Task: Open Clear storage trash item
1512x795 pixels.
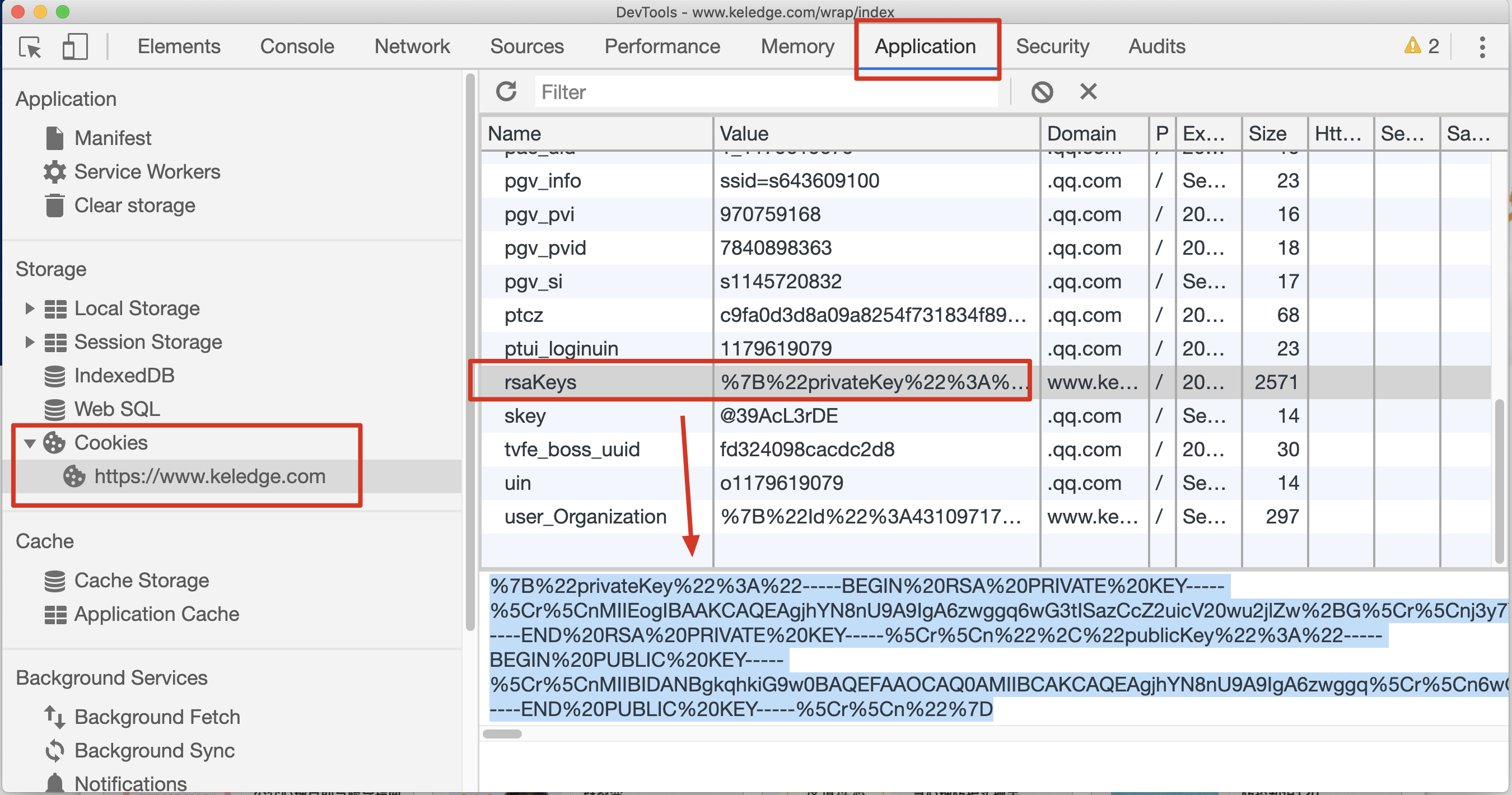Action: click(134, 205)
